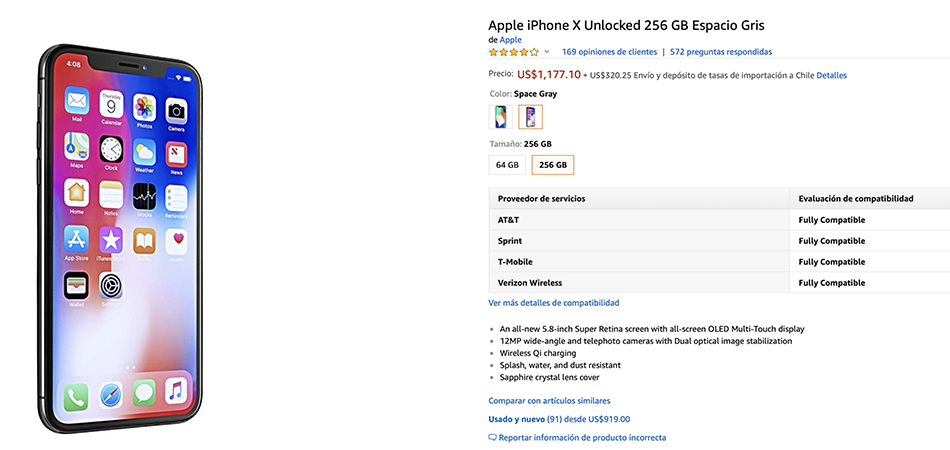Click the App Store icon on phone image
The image size is (950, 450).
(76, 240)
